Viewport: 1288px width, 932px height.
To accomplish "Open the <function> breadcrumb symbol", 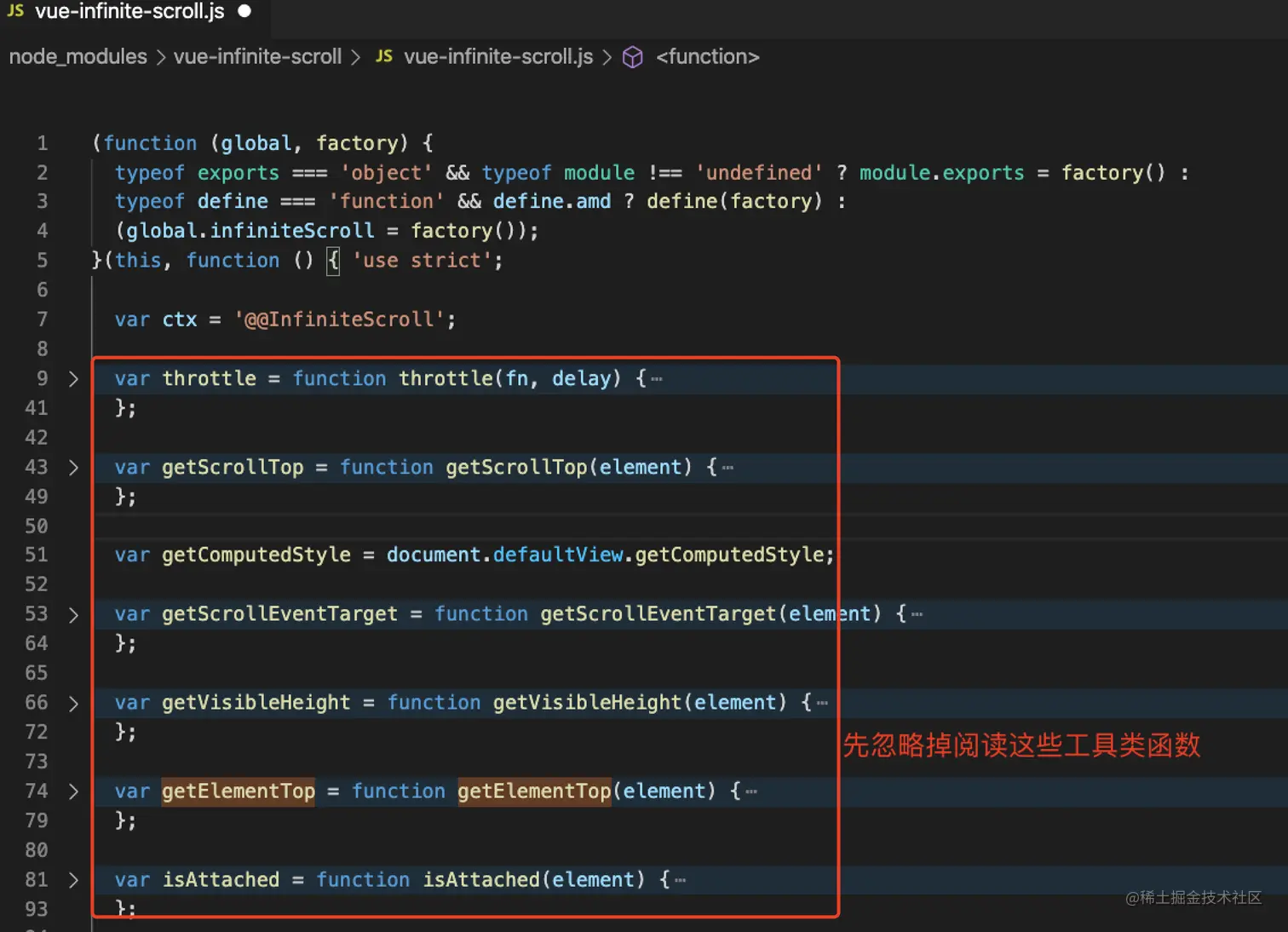I will [x=707, y=57].
